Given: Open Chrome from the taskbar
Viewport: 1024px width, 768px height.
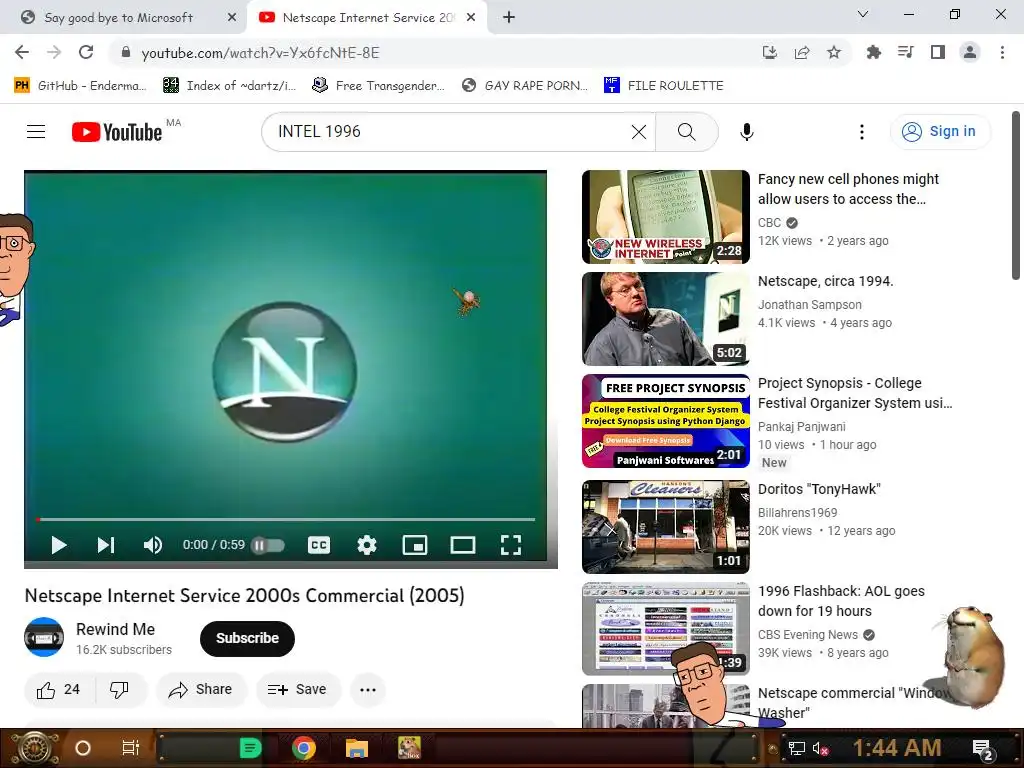Looking at the screenshot, I should pyautogui.click(x=304, y=748).
